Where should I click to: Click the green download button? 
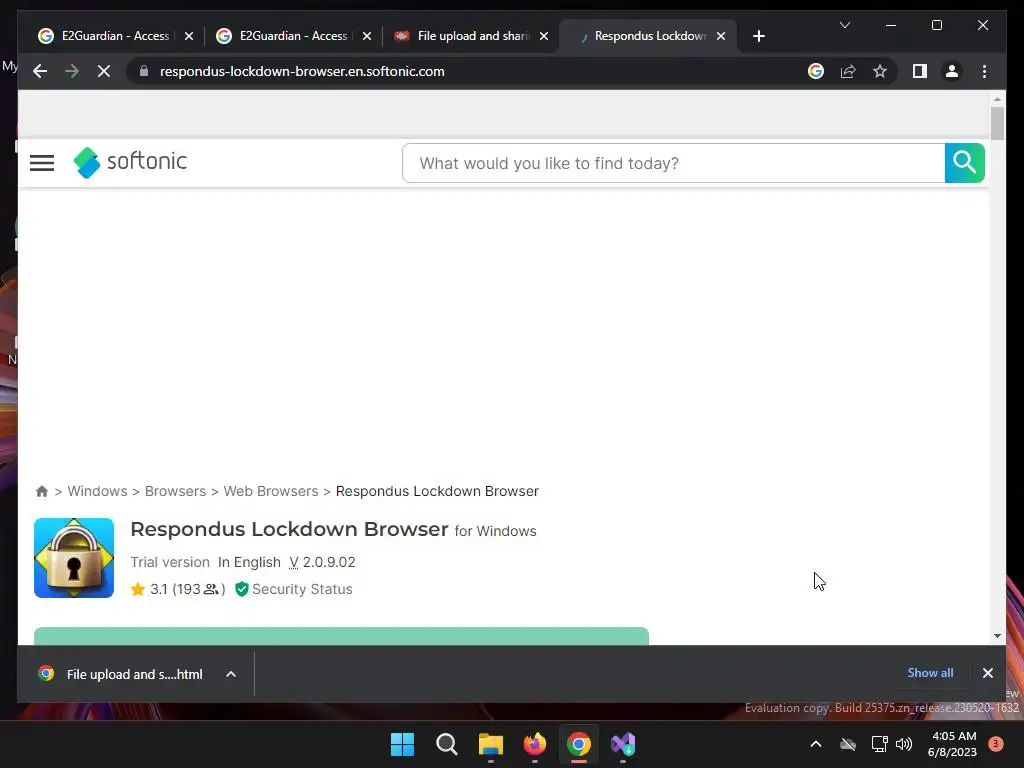[x=342, y=636]
